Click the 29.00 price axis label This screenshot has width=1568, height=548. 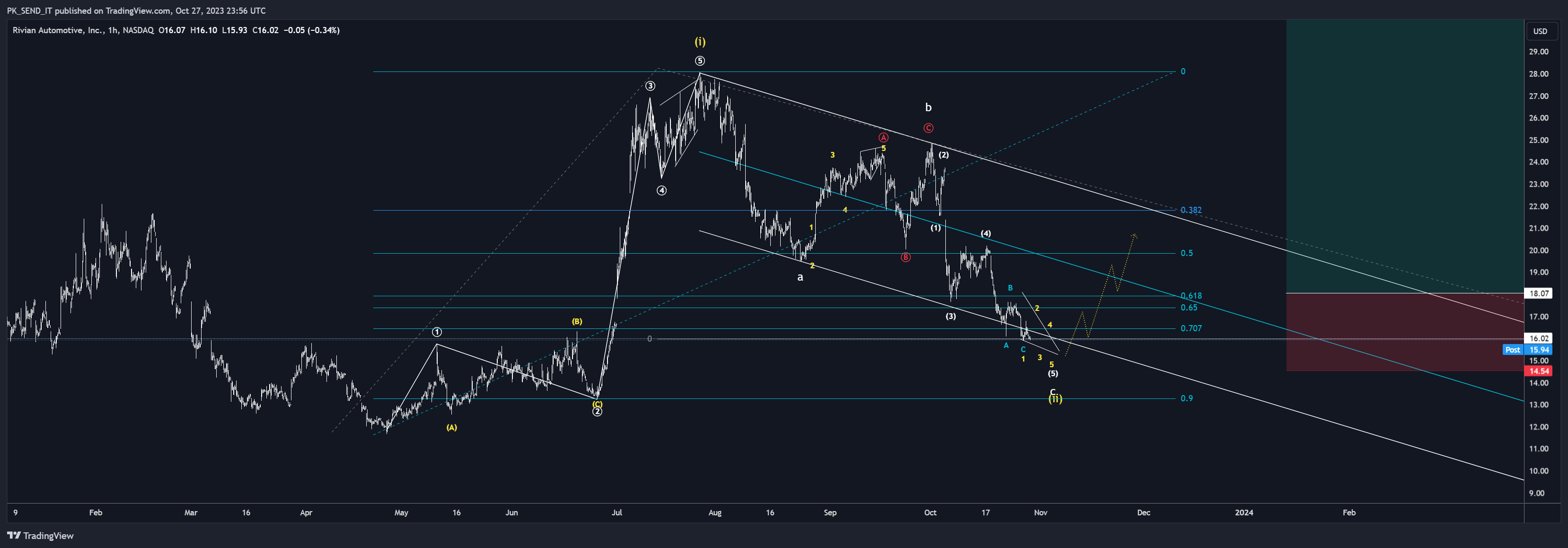coord(1539,52)
